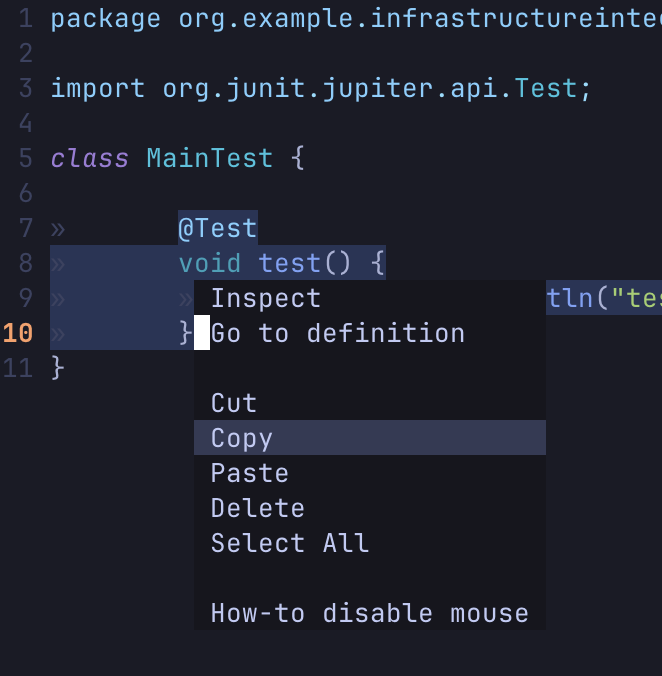Open the How-to disable mouse entry
Screen dimensions: 662x676
[x=370, y=613]
